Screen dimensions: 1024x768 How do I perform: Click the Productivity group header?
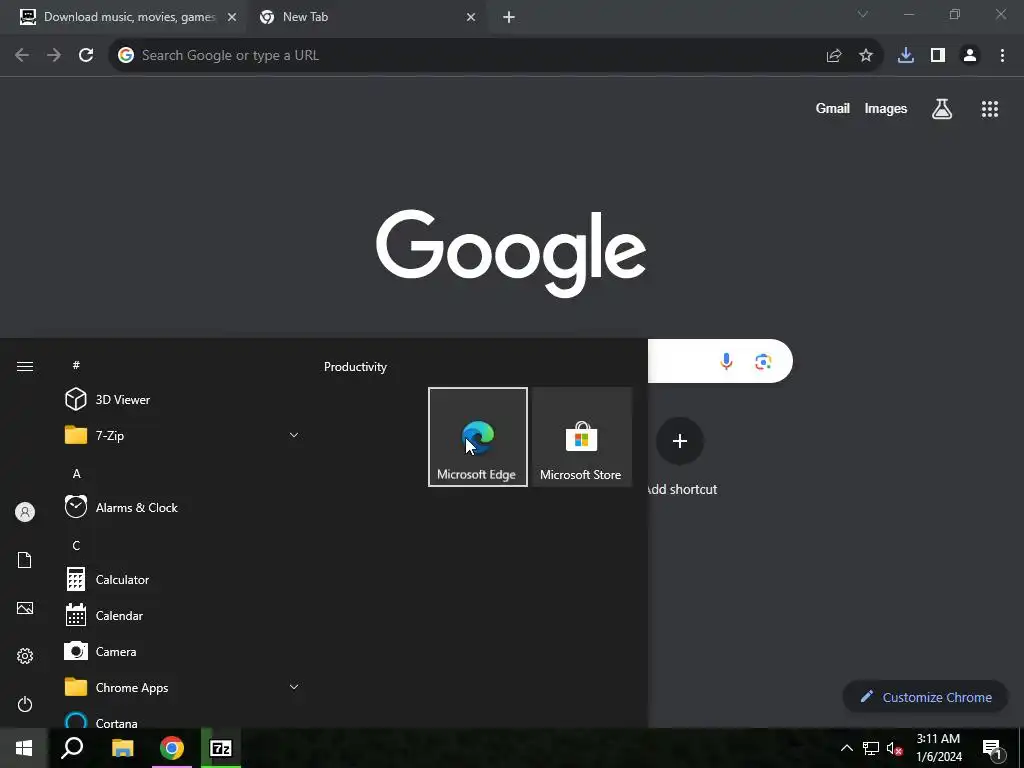(x=355, y=367)
